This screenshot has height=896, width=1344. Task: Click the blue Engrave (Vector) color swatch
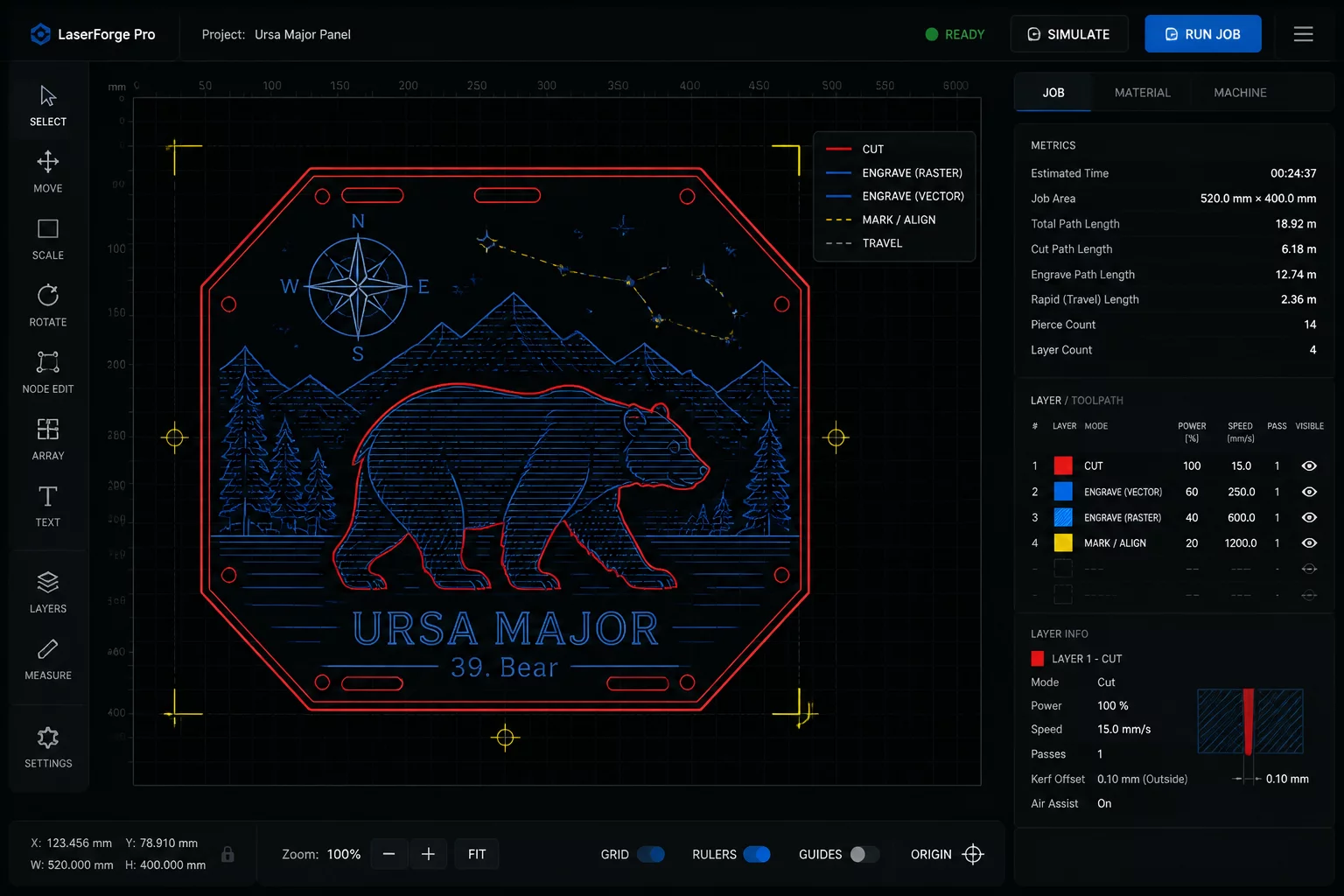click(1063, 492)
